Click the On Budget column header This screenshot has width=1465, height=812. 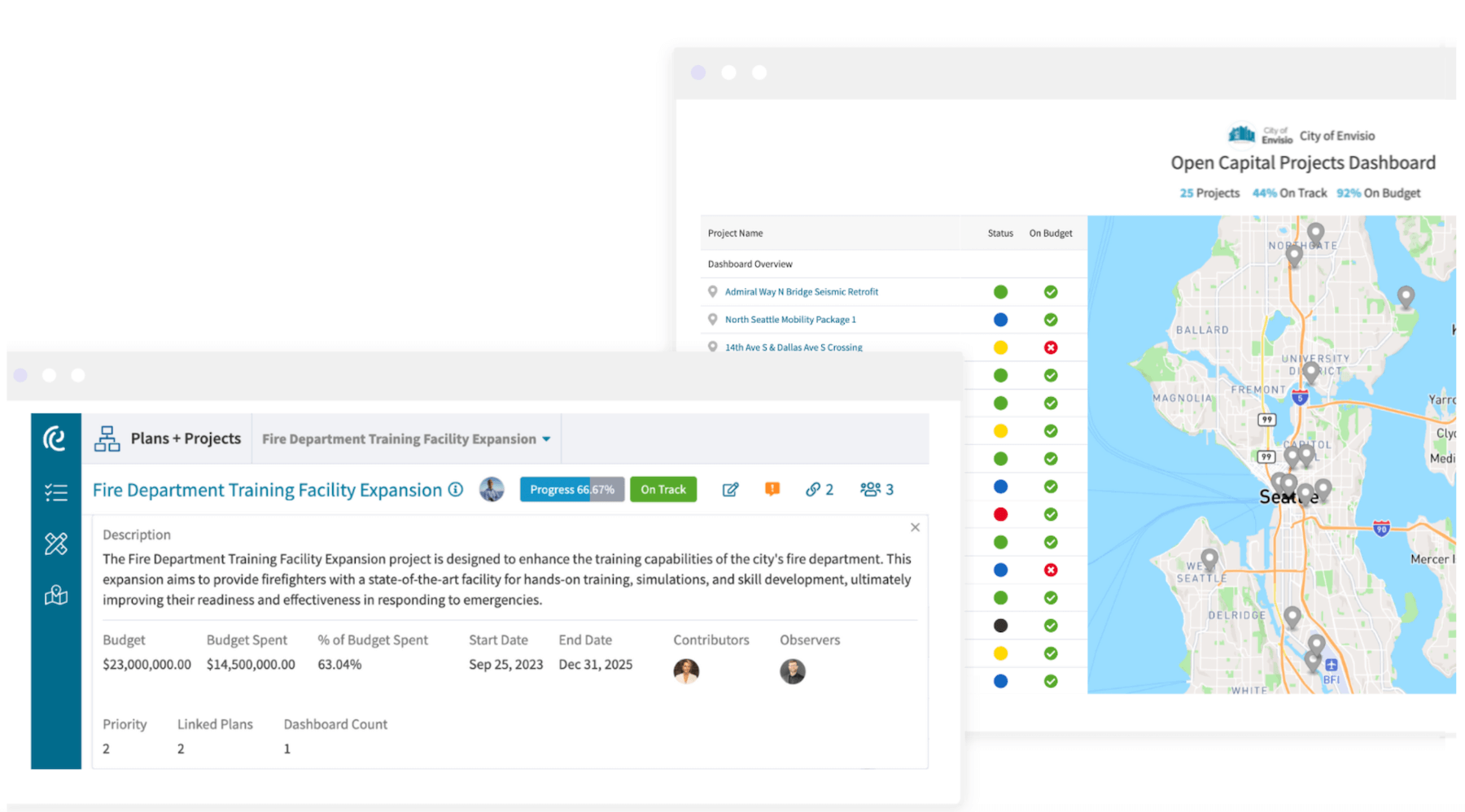pyautogui.click(x=1051, y=233)
